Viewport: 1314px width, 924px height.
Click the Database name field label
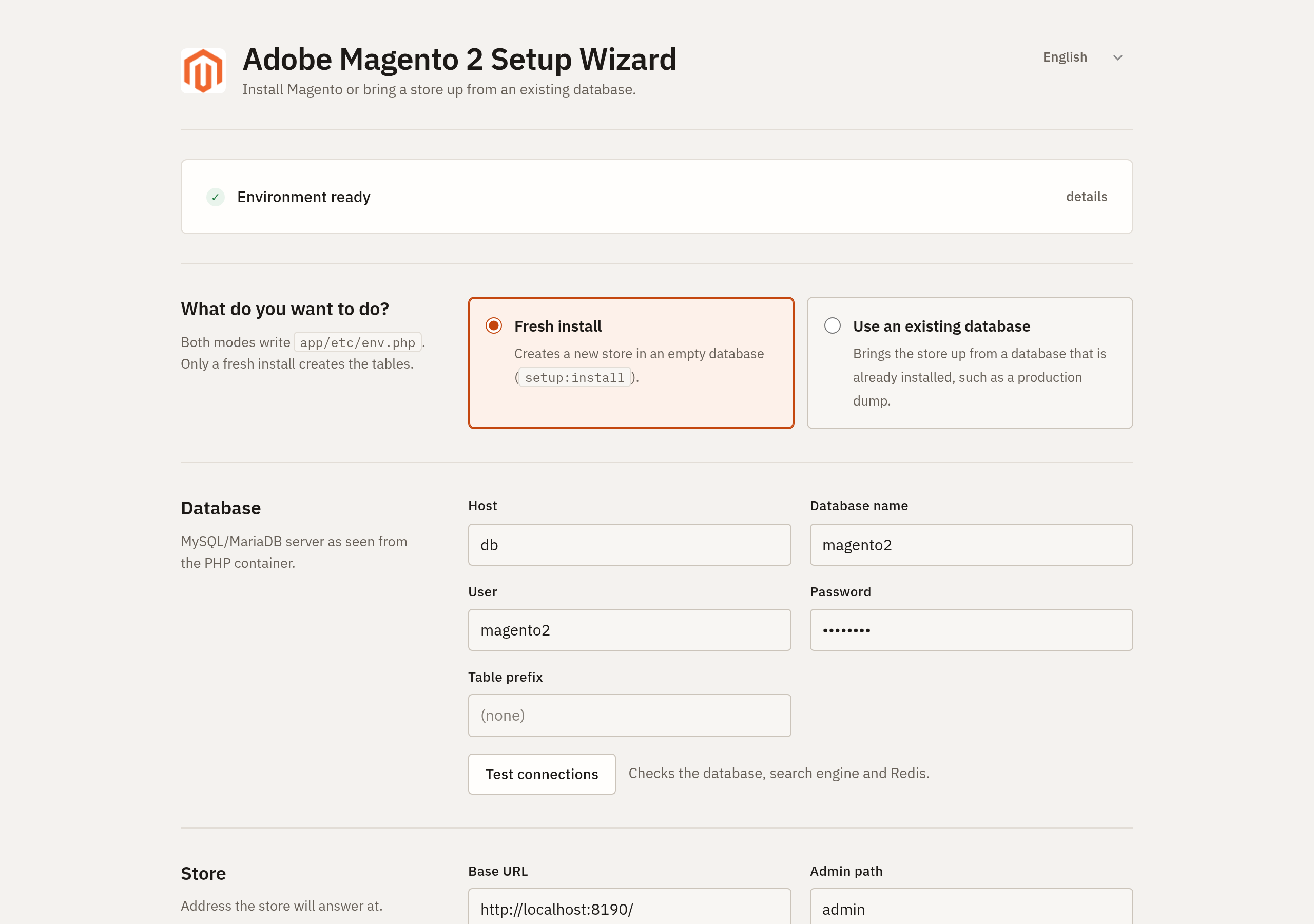pyautogui.click(x=859, y=506)
